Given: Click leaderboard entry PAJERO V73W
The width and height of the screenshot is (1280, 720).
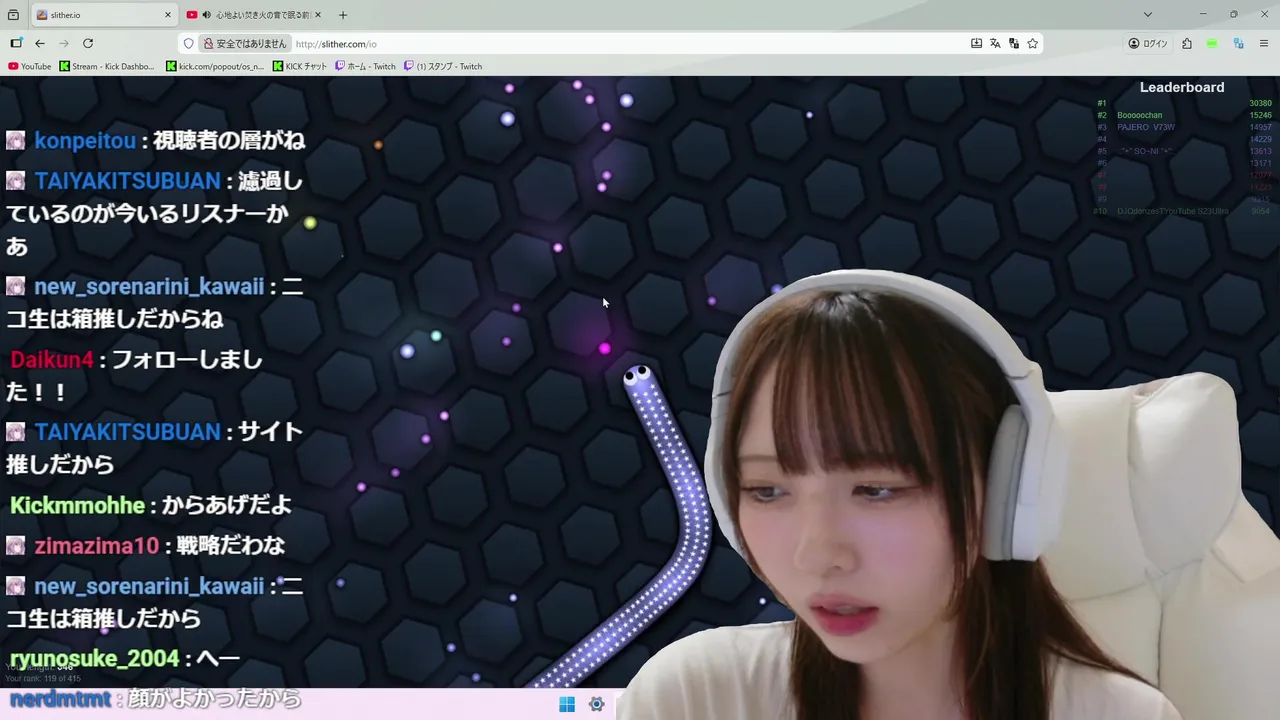Looking at the screenshot, I should [x=1145, y=127].
